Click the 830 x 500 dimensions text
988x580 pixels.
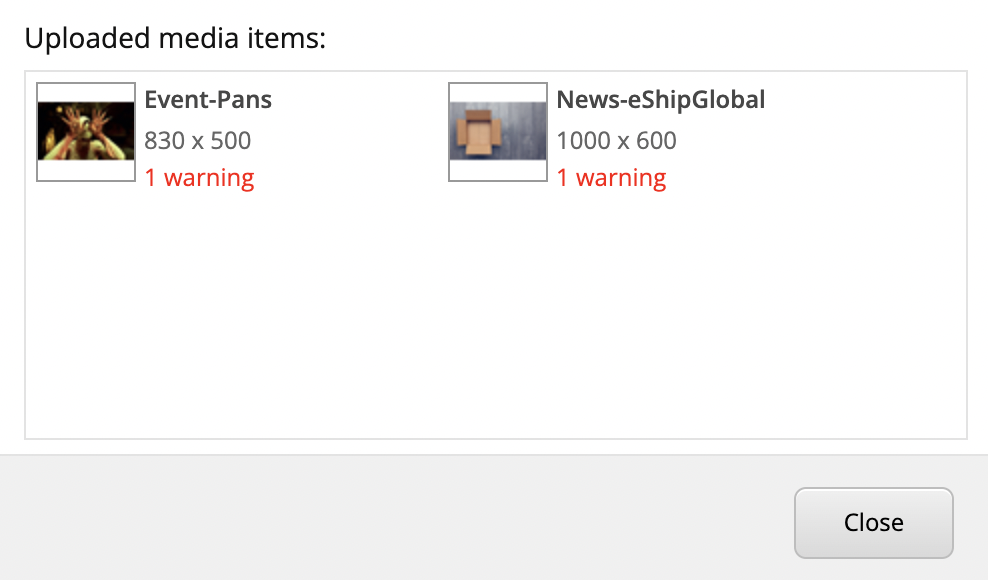click(x=197, y=140)
